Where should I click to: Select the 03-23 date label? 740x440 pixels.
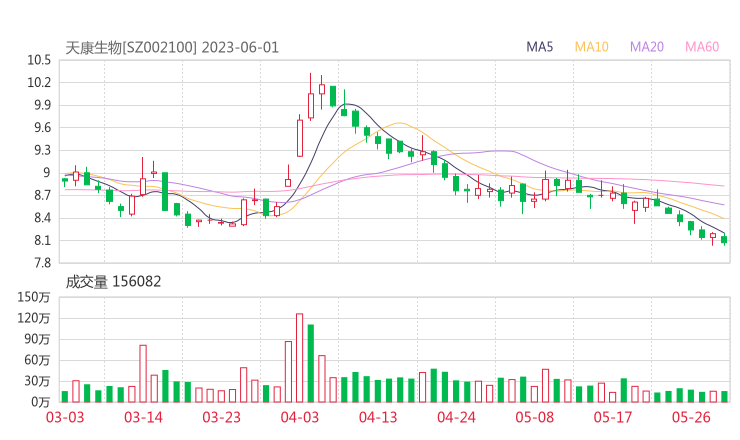[x=221, y=417]
